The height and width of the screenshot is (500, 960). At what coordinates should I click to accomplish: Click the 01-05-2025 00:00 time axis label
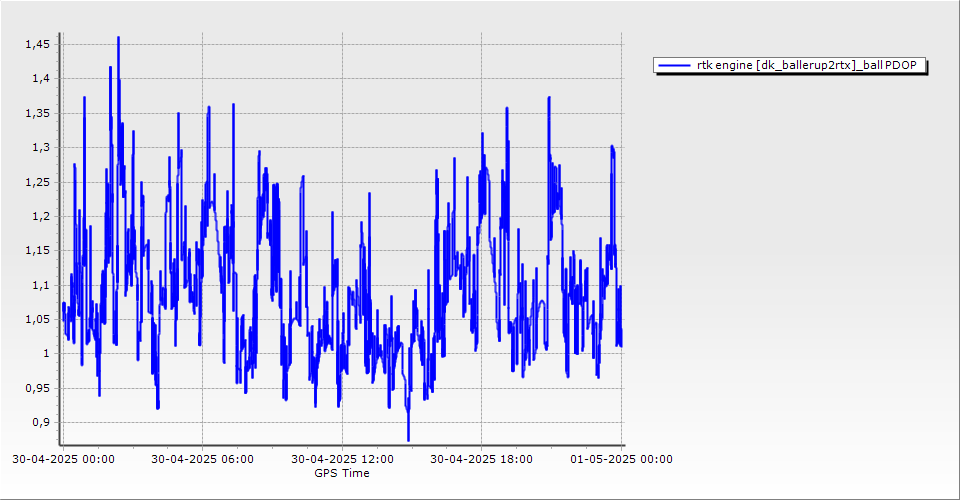[x=621, y=459]
